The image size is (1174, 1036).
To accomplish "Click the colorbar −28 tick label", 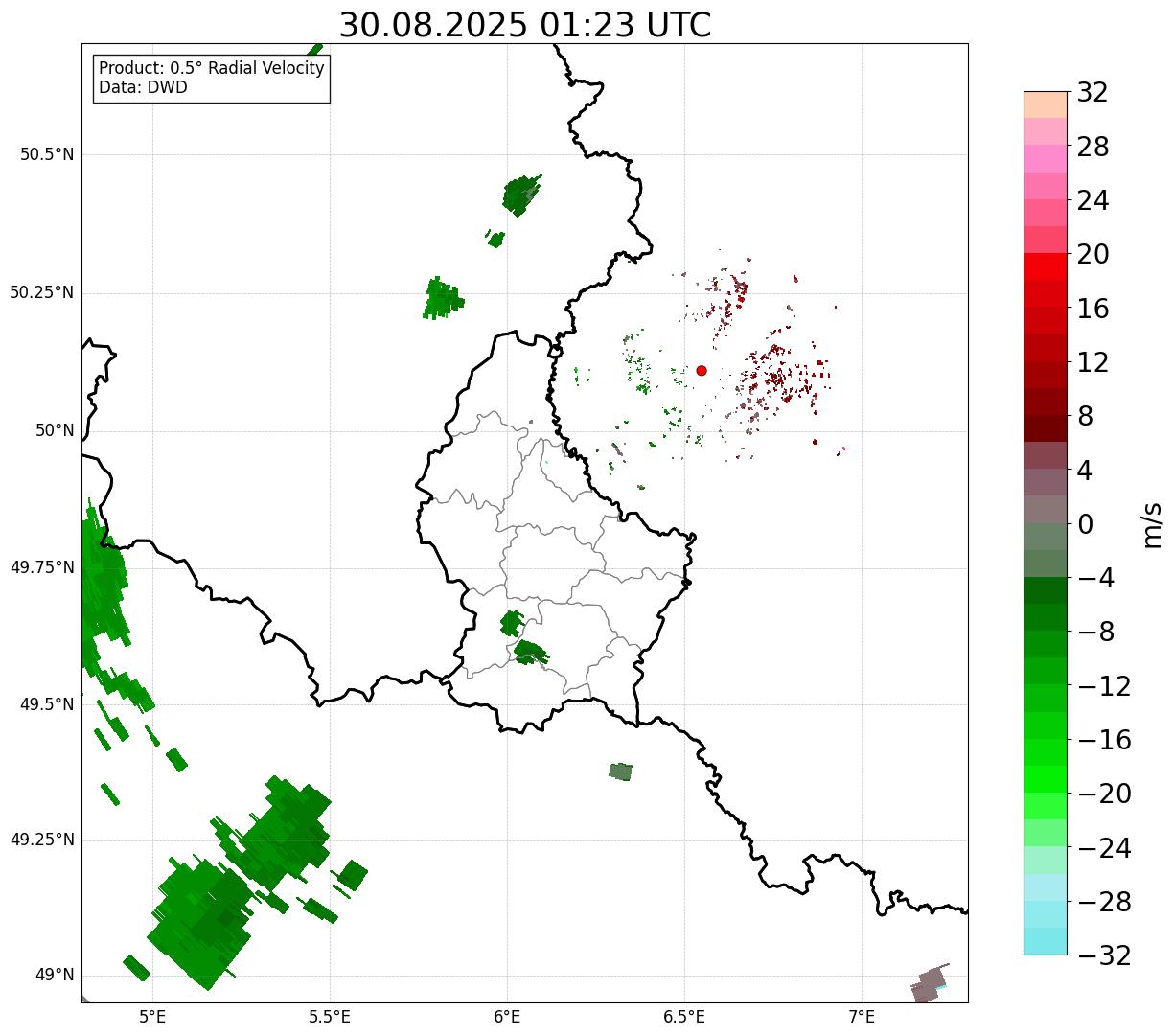I will point(1104,902).
